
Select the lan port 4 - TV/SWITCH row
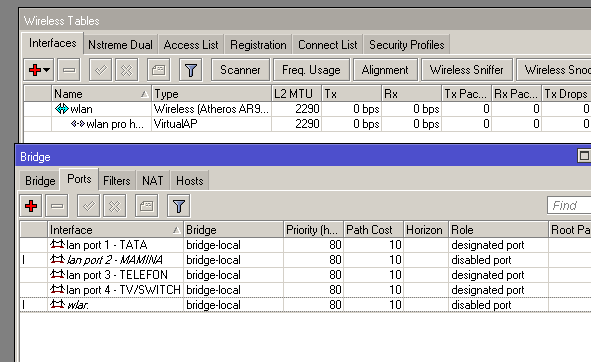305,290
